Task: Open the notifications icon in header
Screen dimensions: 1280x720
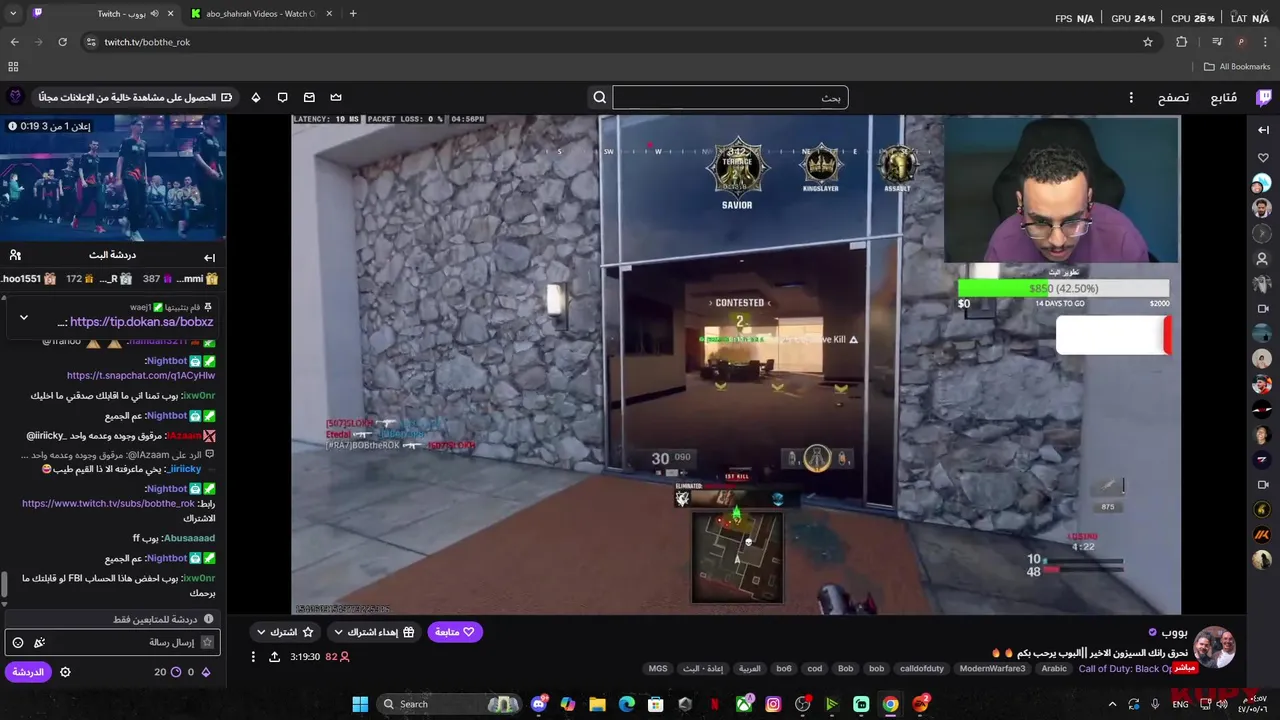Action: pyautogui.click(x=282, y=97)
